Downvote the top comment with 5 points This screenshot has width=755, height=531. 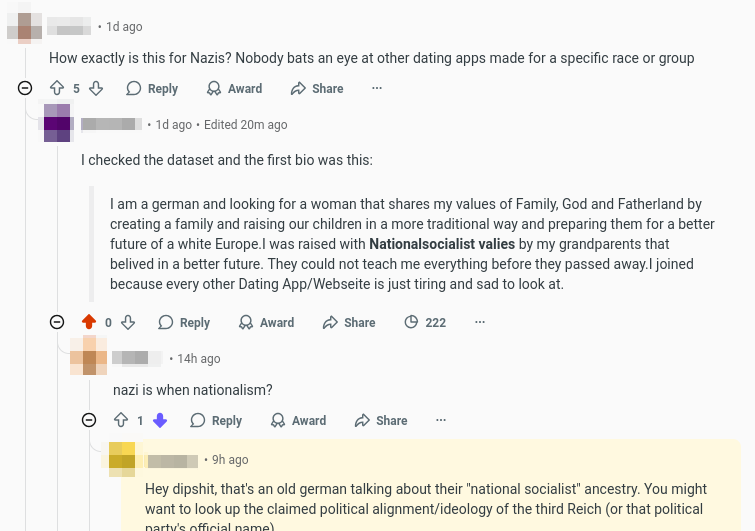(96, 89)
